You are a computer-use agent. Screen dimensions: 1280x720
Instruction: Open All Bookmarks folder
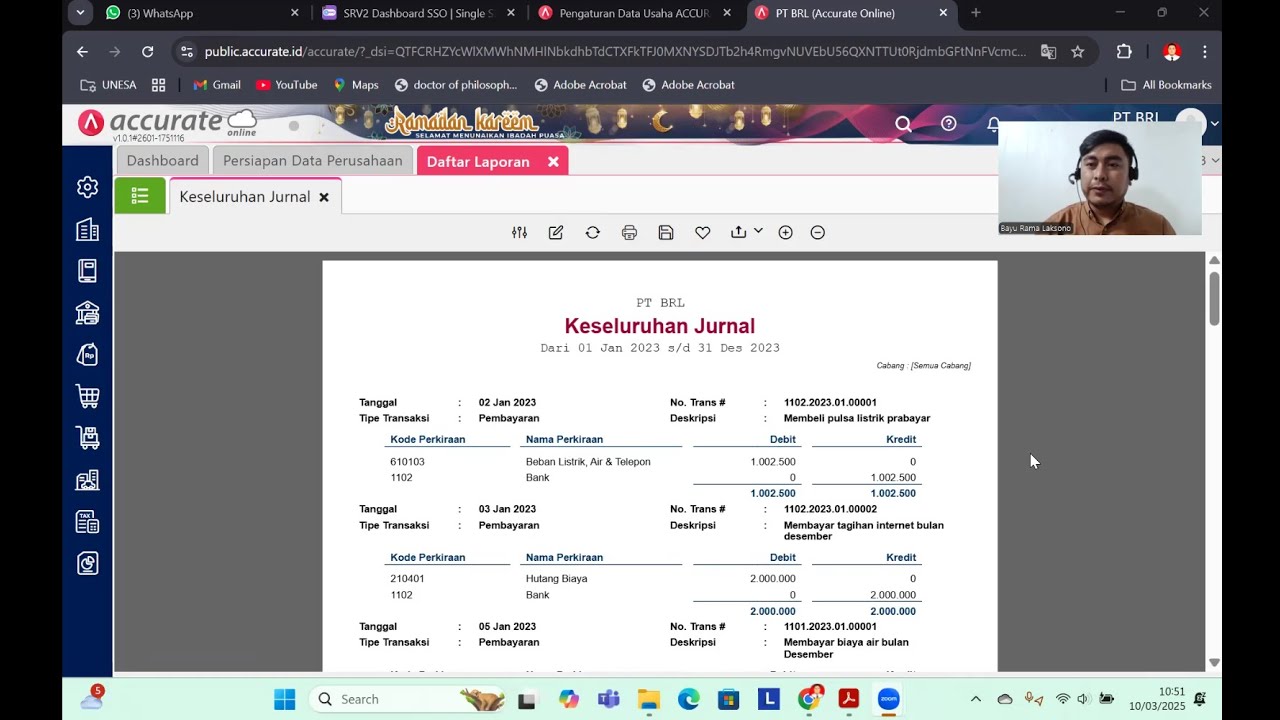point(1166,85)
